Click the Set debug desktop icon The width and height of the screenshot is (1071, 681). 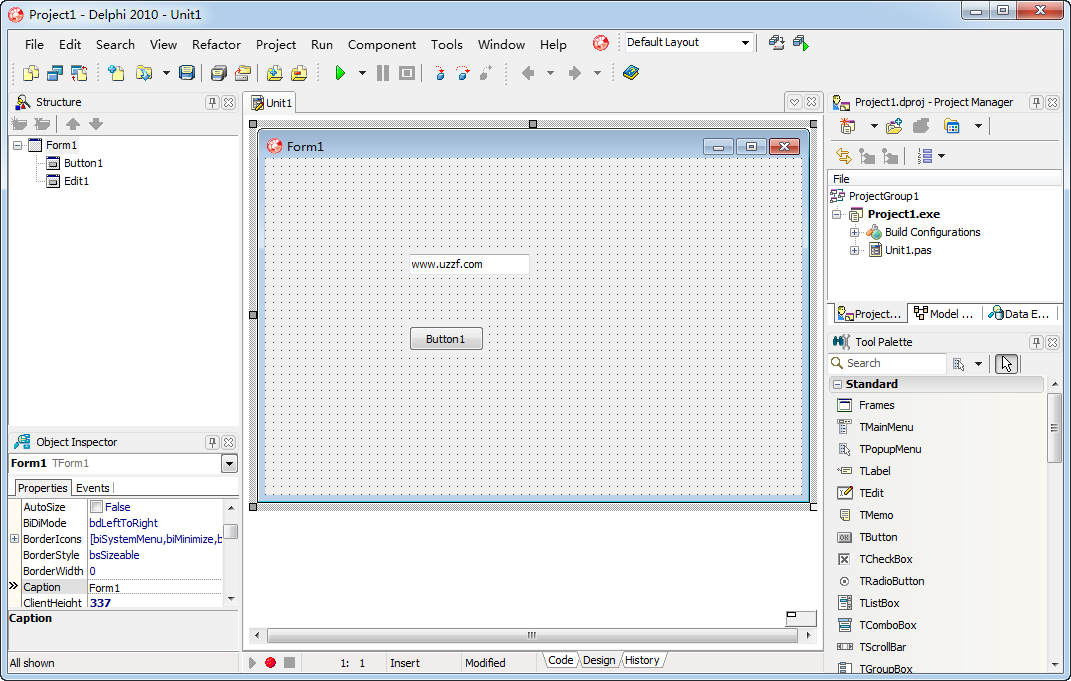click(801, 43)
